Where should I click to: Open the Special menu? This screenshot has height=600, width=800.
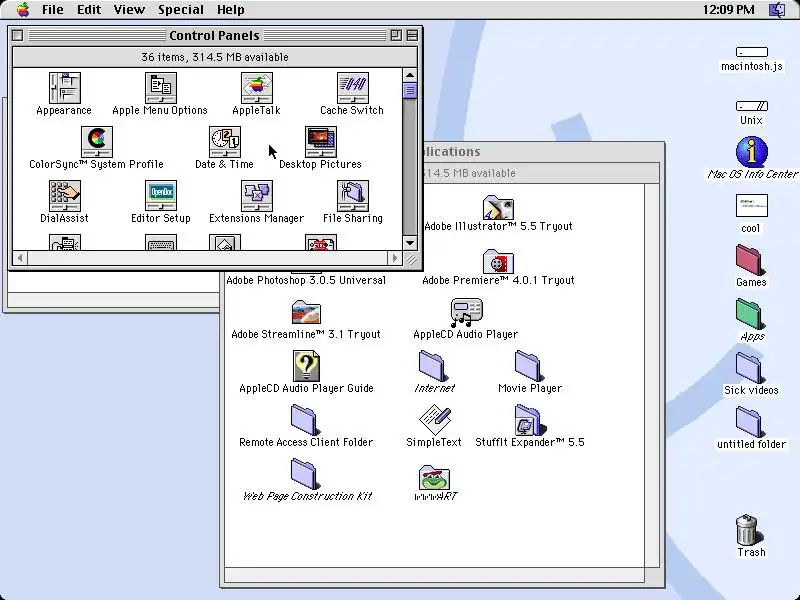pyautogui.click(x=181, y=10)
